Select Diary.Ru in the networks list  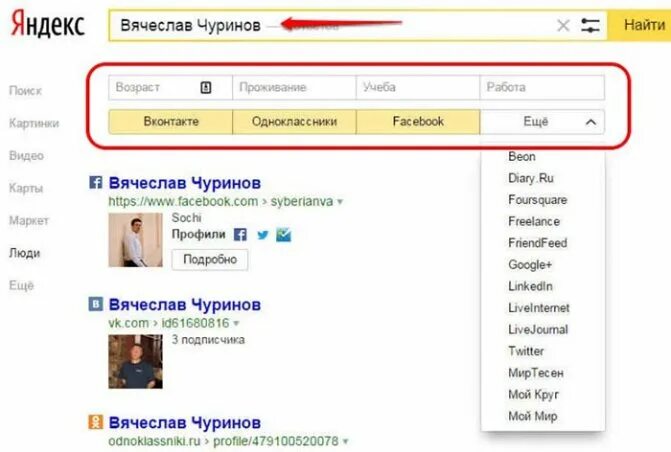[x=531, y=178]
